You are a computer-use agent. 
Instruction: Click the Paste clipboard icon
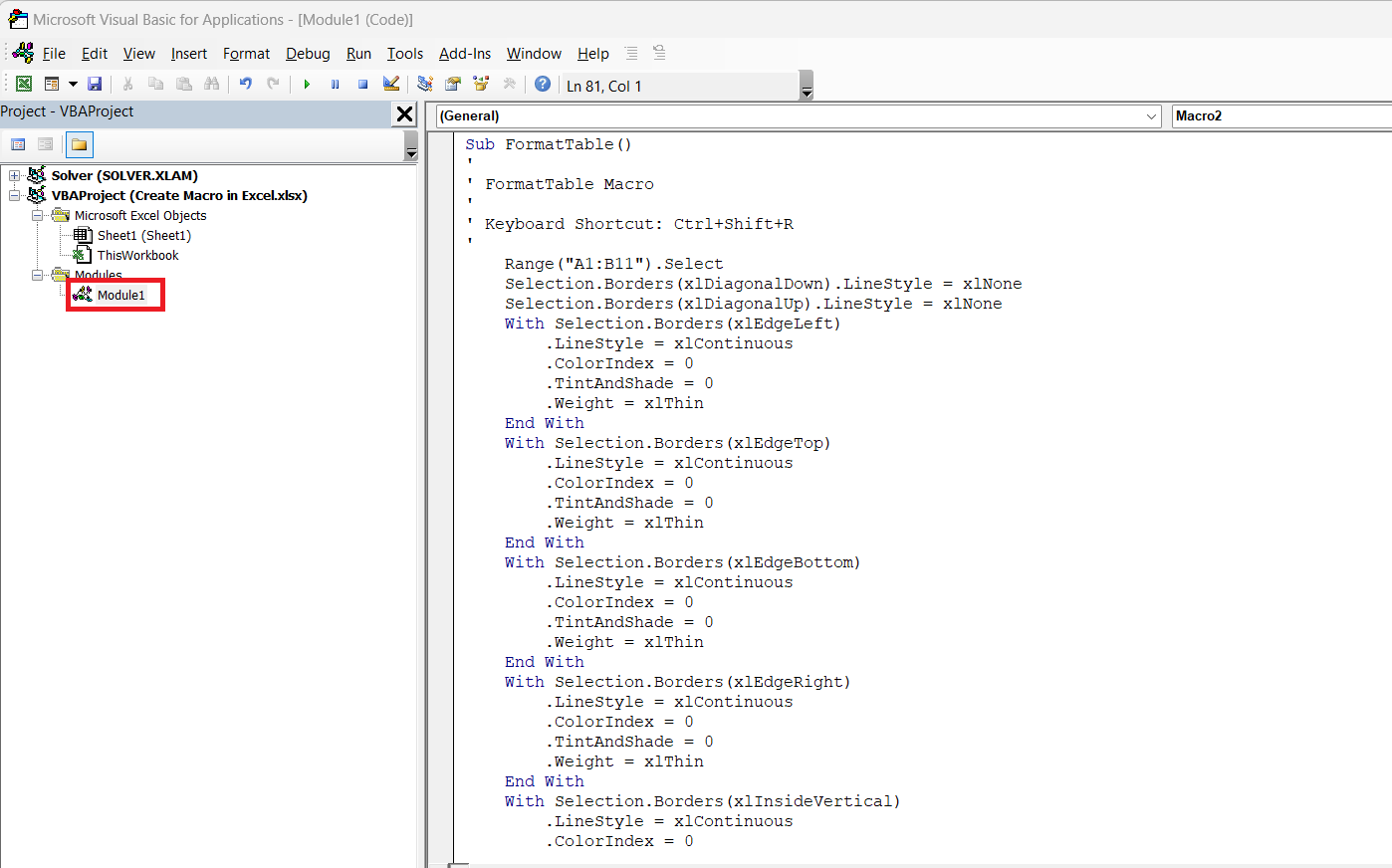[183, 85]
